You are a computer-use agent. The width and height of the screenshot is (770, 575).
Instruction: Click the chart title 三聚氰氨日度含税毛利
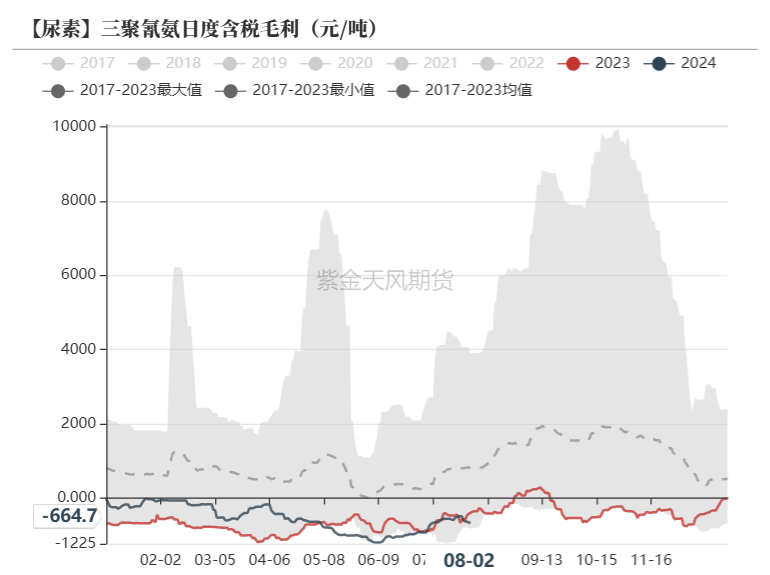200,29
